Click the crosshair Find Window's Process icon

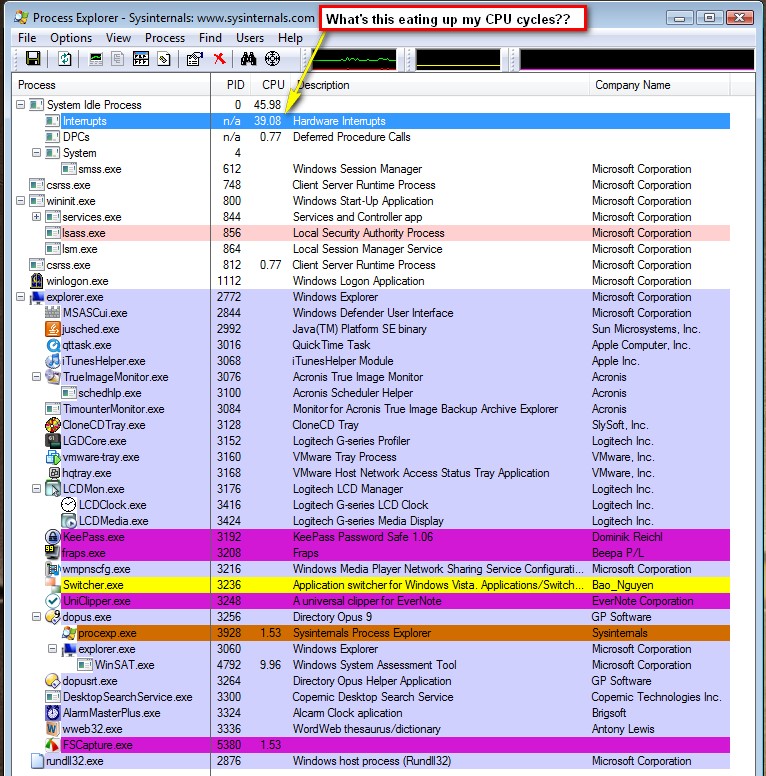[273, 59]
